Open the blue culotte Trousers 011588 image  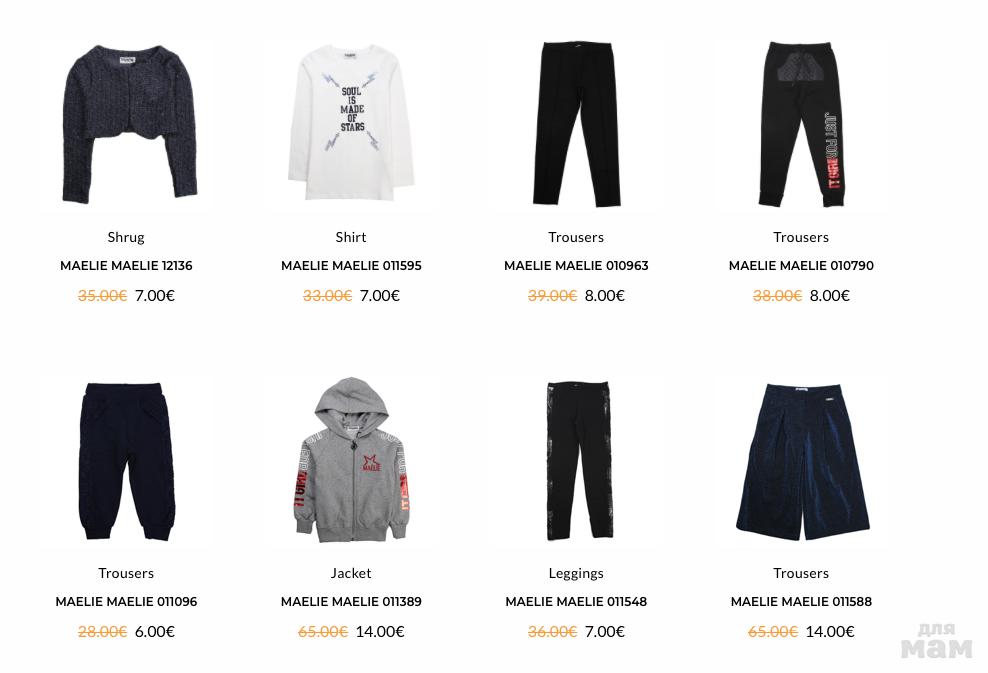(801, 461)
